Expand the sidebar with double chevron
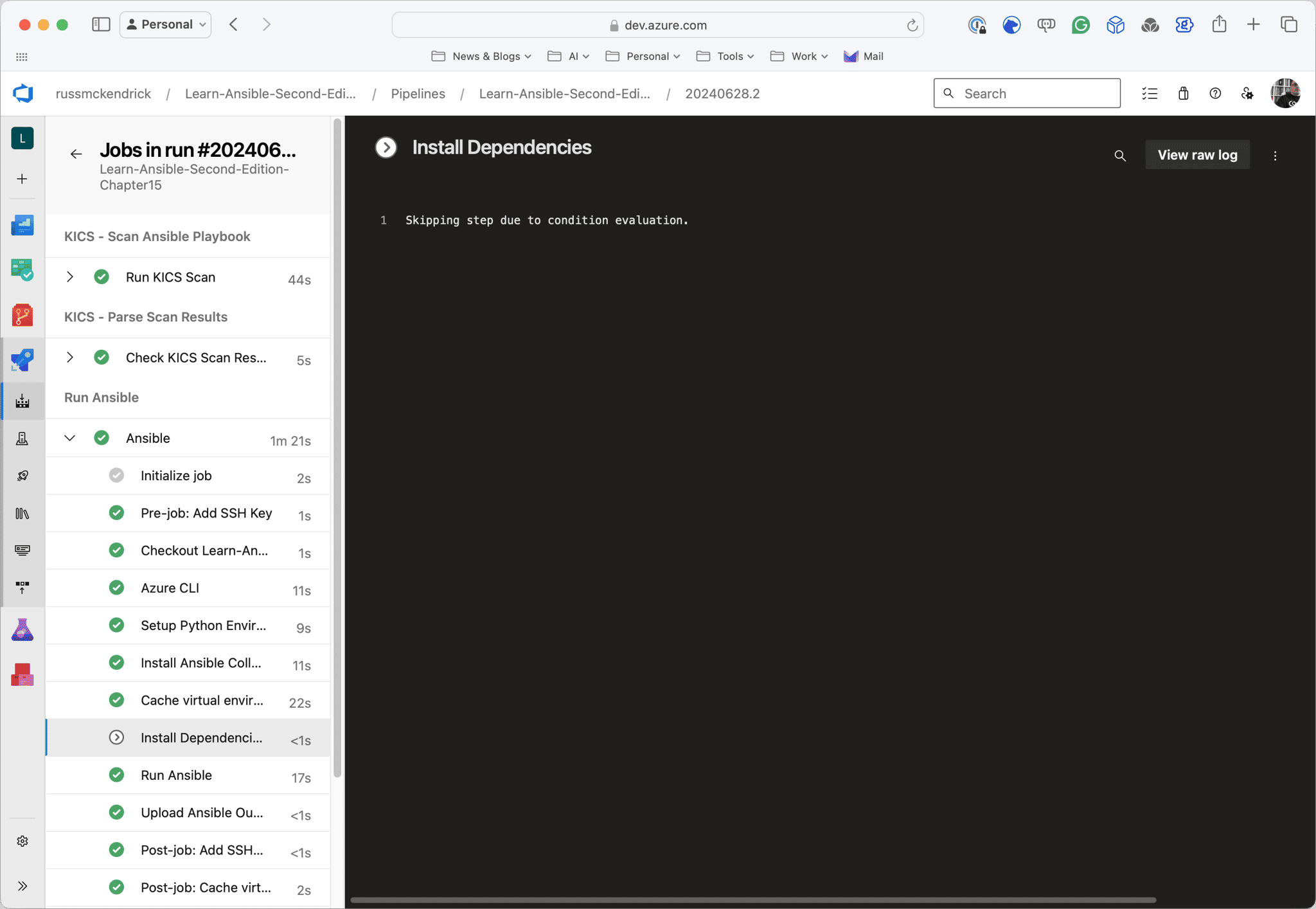Image resolution: width=1316 pixels, height=909 pixels. [22, 886]
